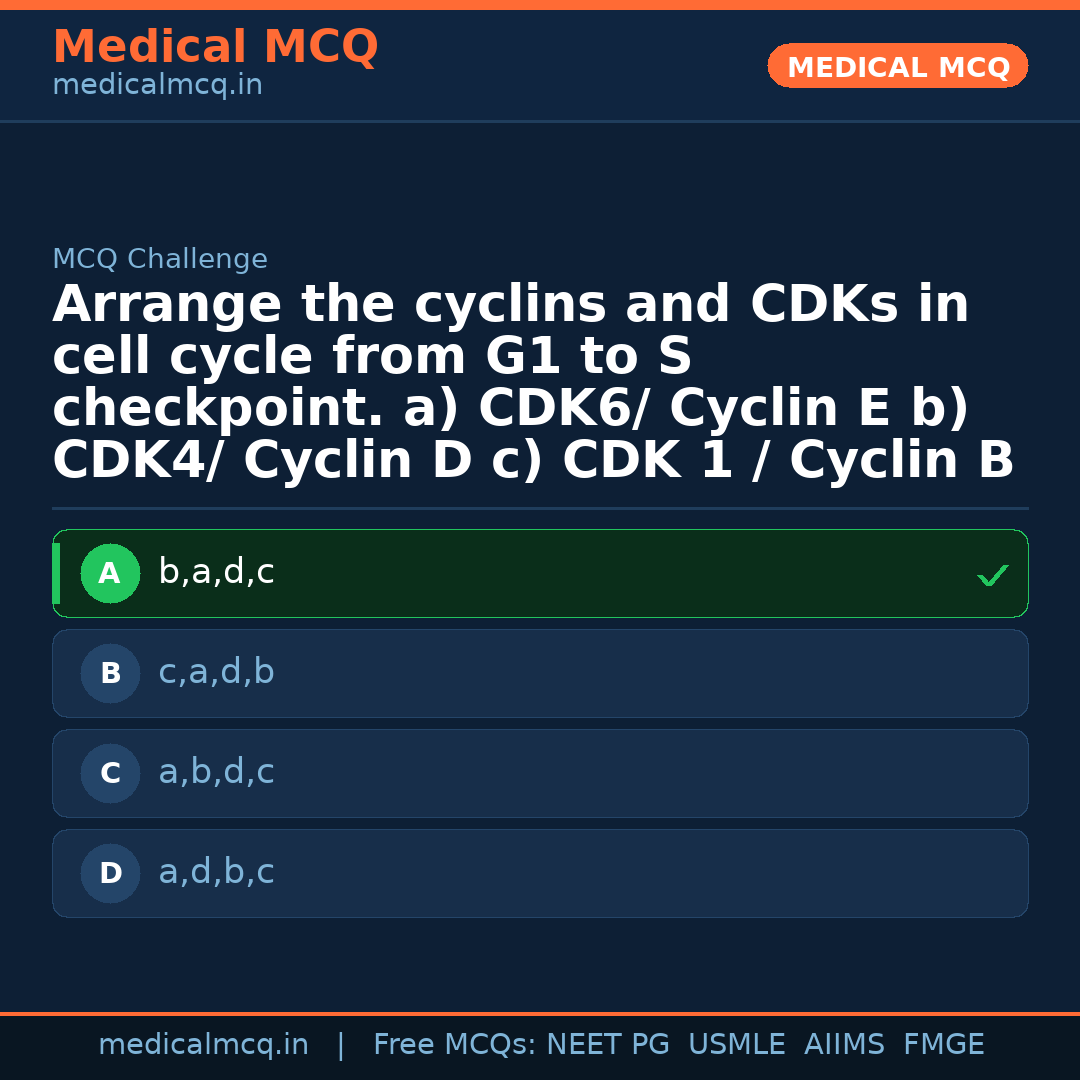Click the circular B badge icon

[110, 673]
